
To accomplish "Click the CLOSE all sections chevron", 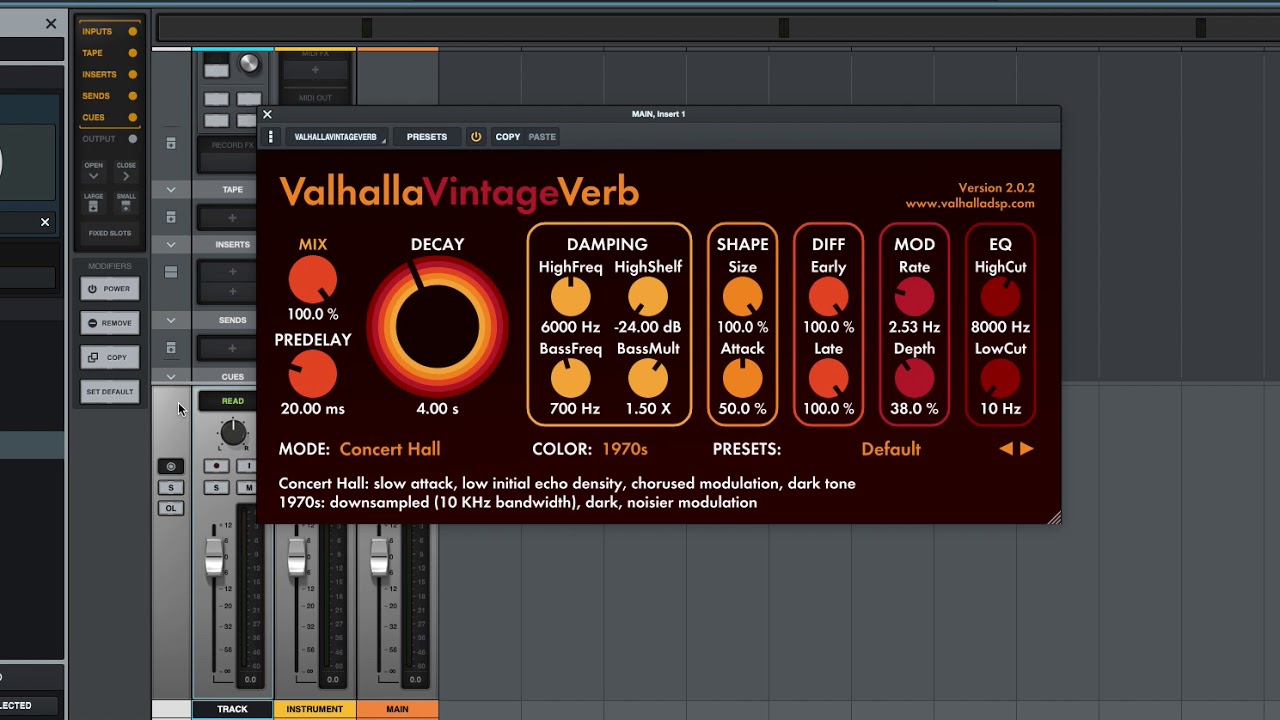I will coord(126,176).
